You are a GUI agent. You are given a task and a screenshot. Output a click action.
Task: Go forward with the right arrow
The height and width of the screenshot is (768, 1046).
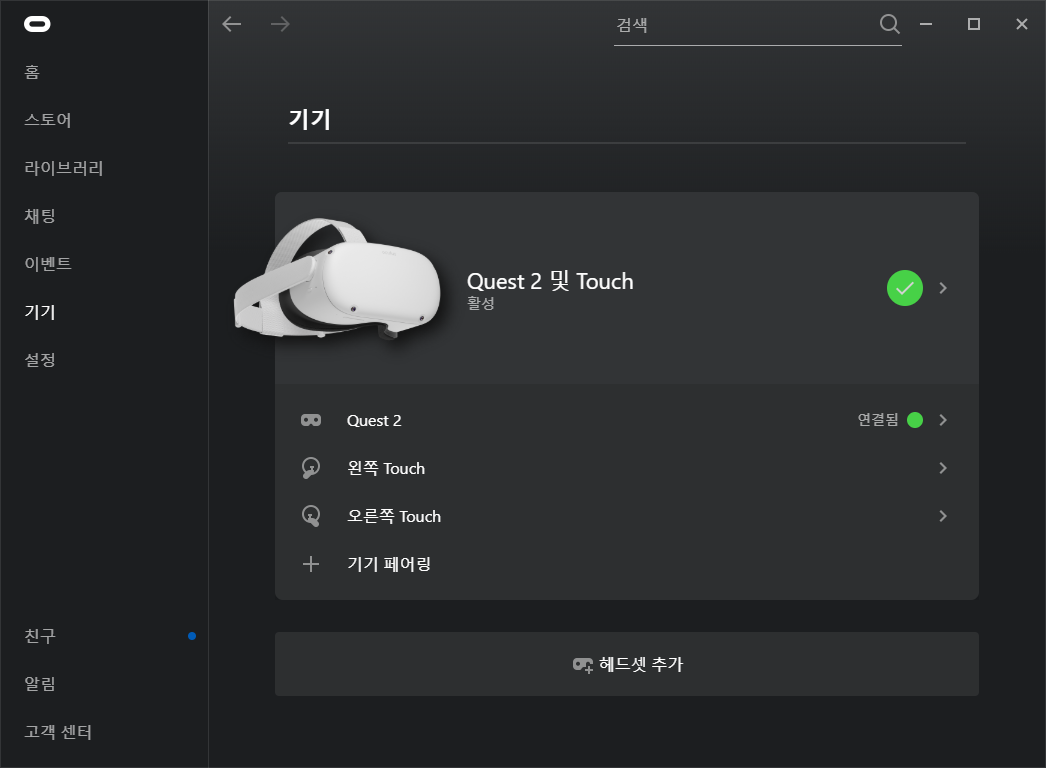pyautogui.click(x=280, y=24)
